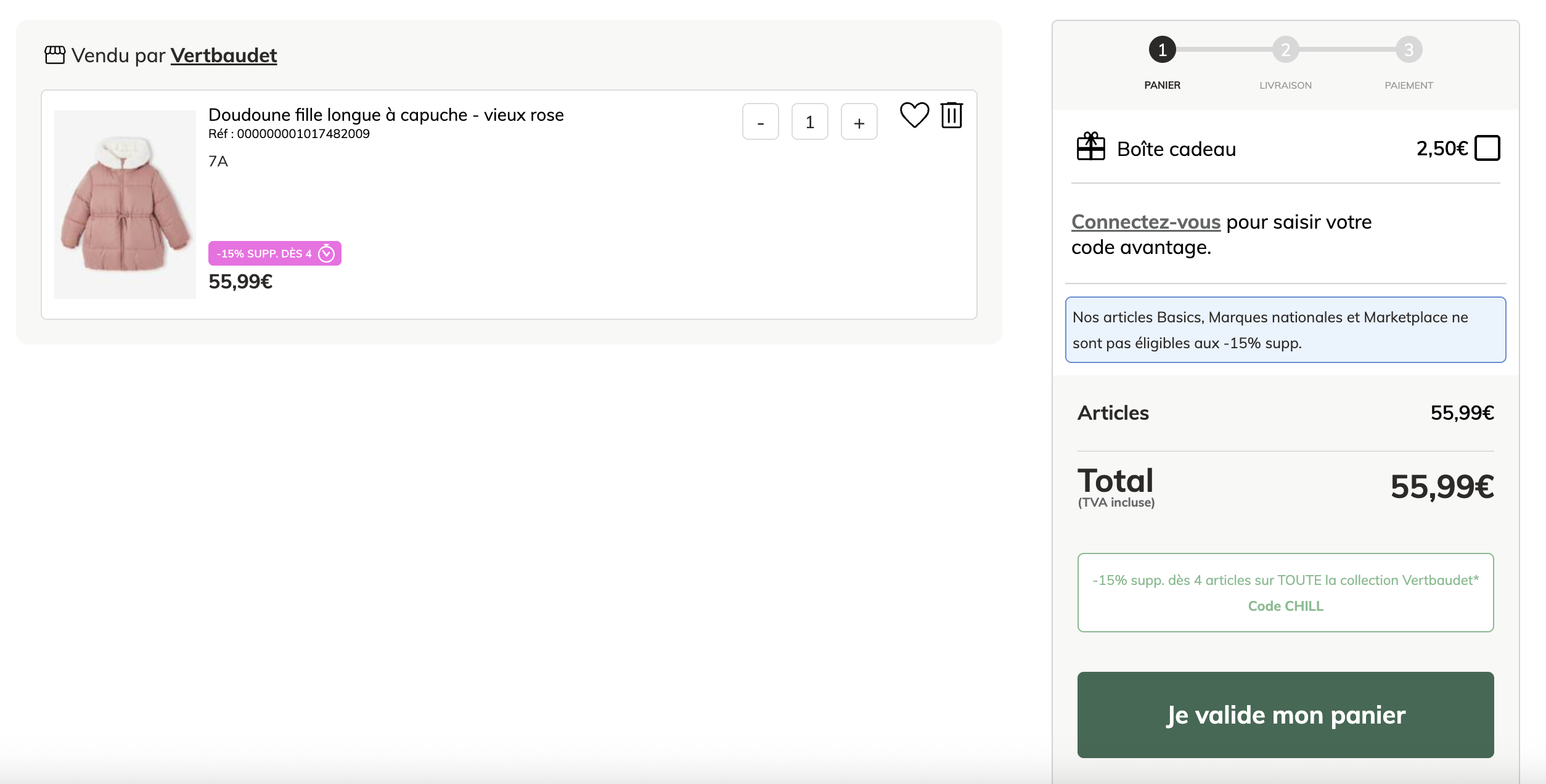Click the pink coat product thumbnail

pos(125,205)
